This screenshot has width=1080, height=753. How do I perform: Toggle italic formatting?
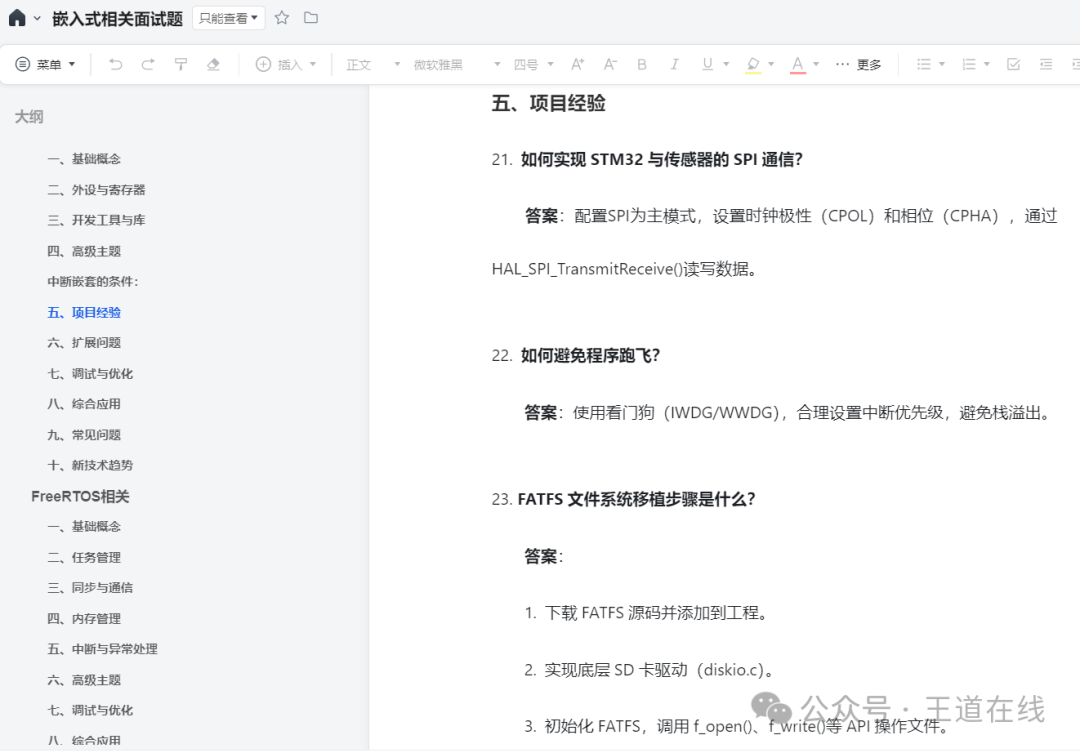674,64
